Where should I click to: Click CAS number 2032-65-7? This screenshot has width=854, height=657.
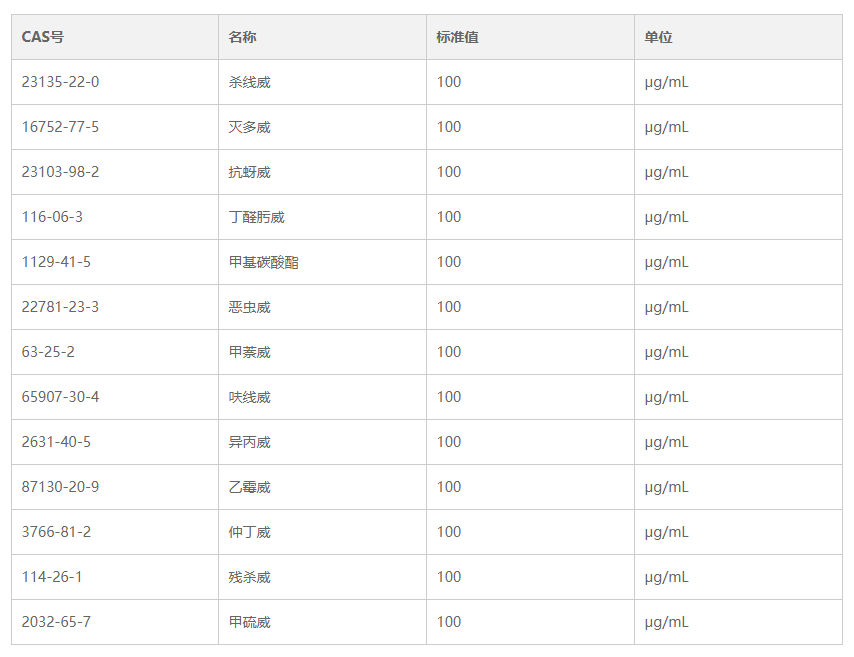tap(56, 622)
